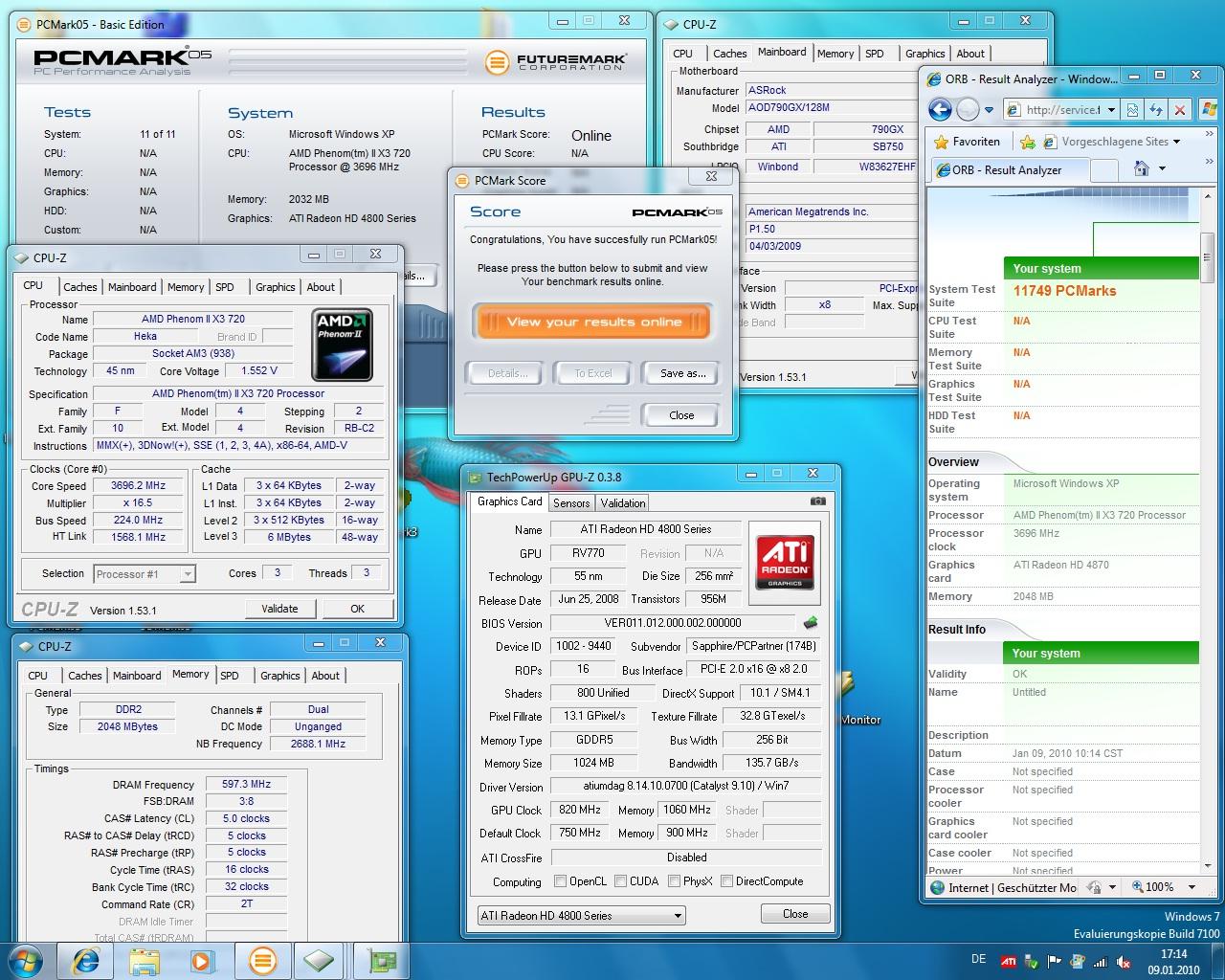Toggle the CUDA checkbox in GPU-Z
1225x980 pixels.
click(620, 881)
